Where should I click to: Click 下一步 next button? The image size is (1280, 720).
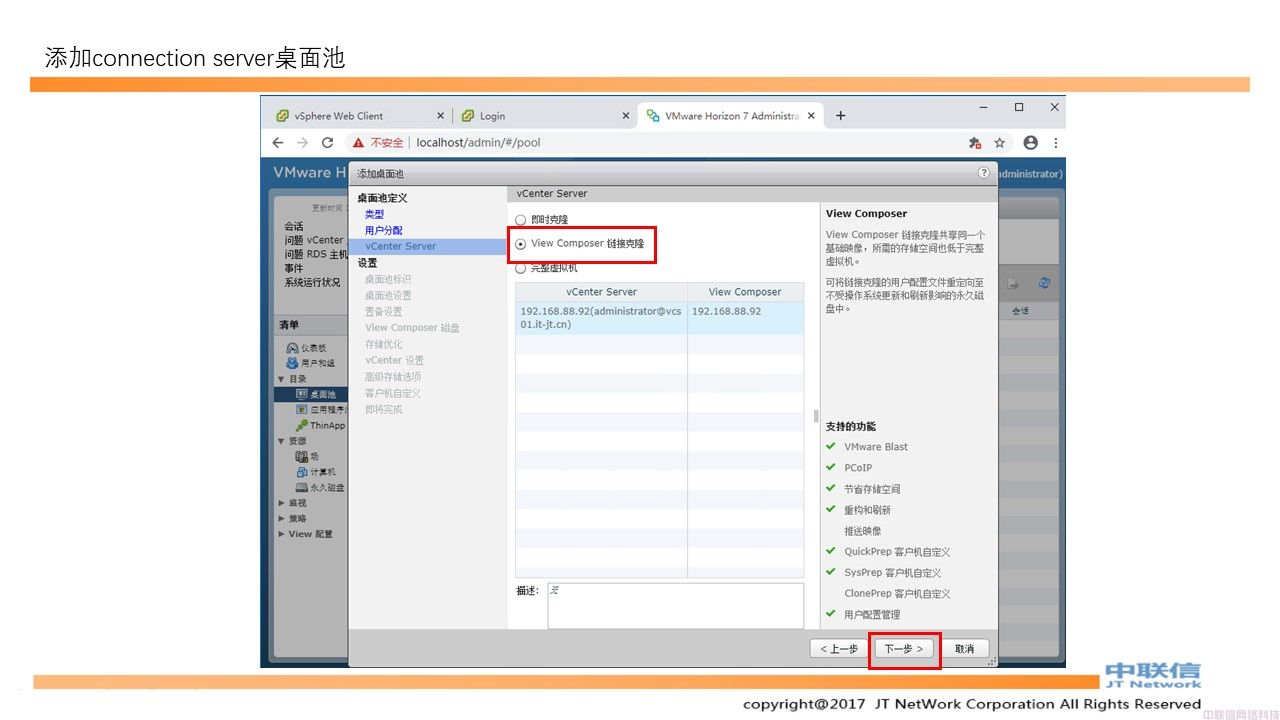904,649
